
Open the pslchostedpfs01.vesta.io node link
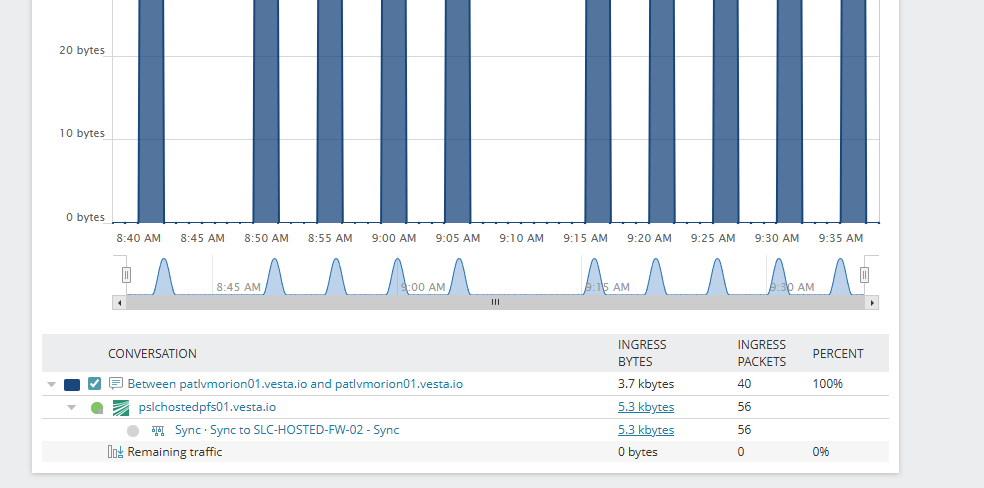click(x=207, y=407)
